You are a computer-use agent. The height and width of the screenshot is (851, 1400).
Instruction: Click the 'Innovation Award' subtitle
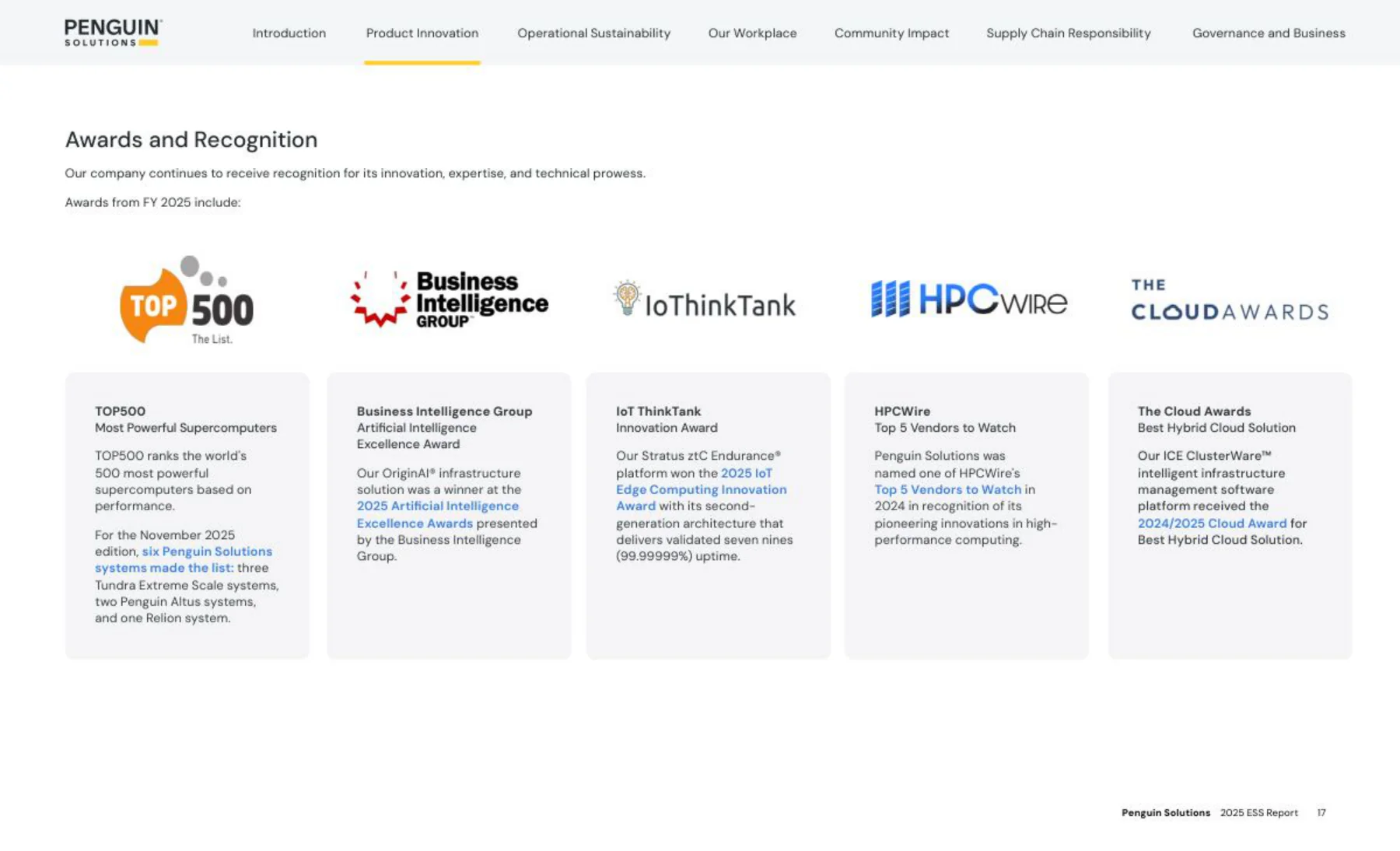click(667, 428)
